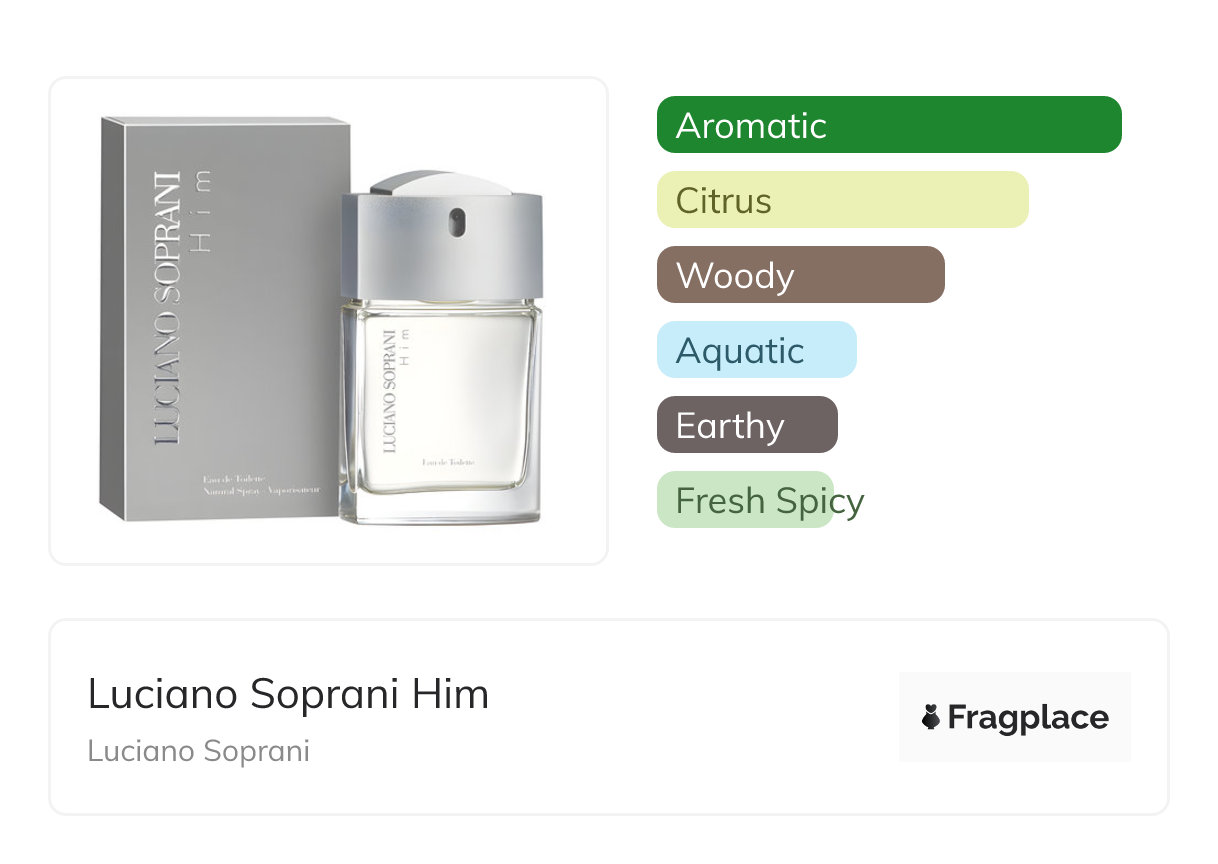The width and height of the screenshot is (1218, 864).
Task: Click the Earthy accord bar
Action: pos(746,425)
